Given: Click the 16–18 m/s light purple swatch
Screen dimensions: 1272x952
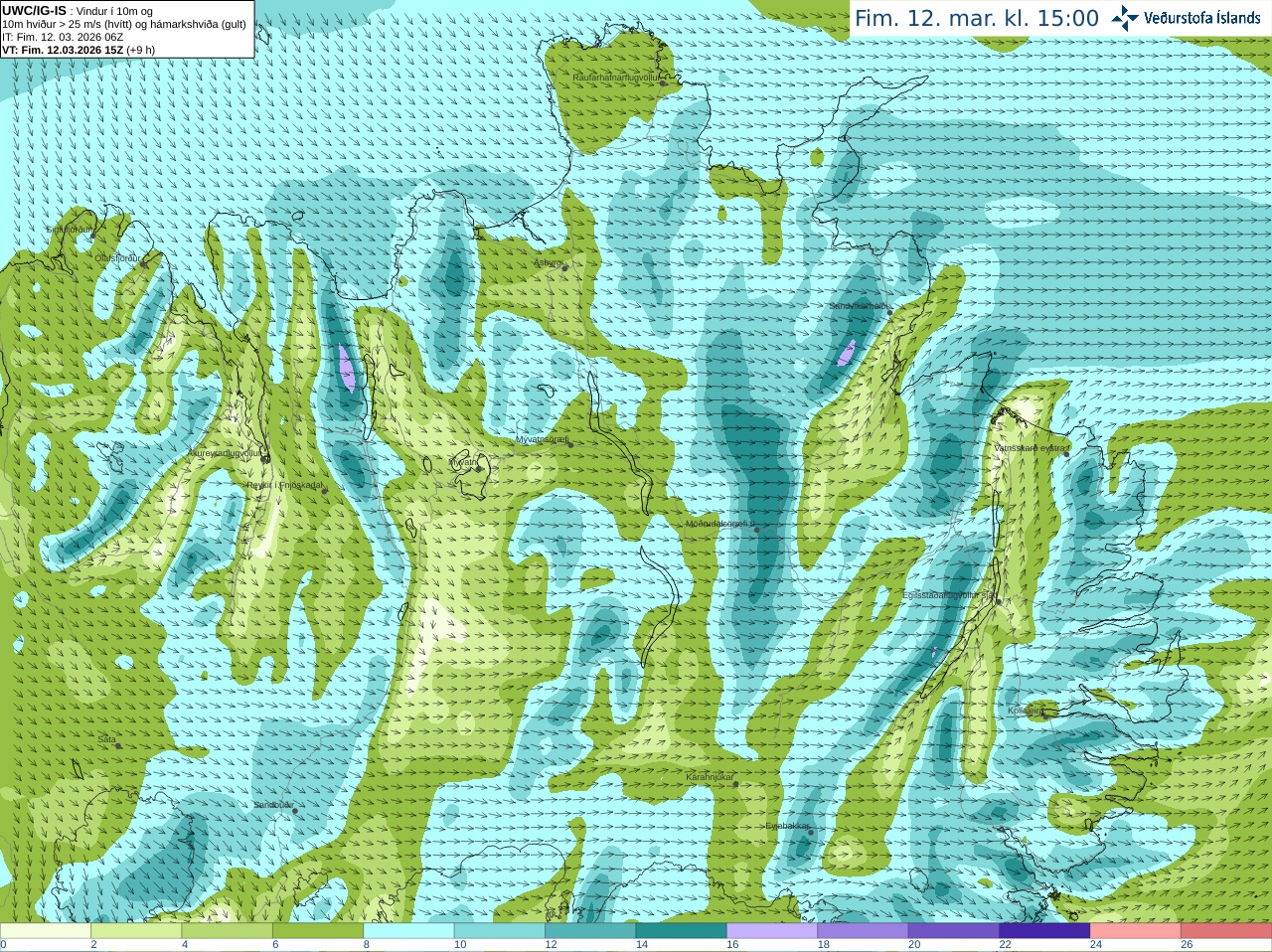Looking at the screenshot, I should (772, 931).
